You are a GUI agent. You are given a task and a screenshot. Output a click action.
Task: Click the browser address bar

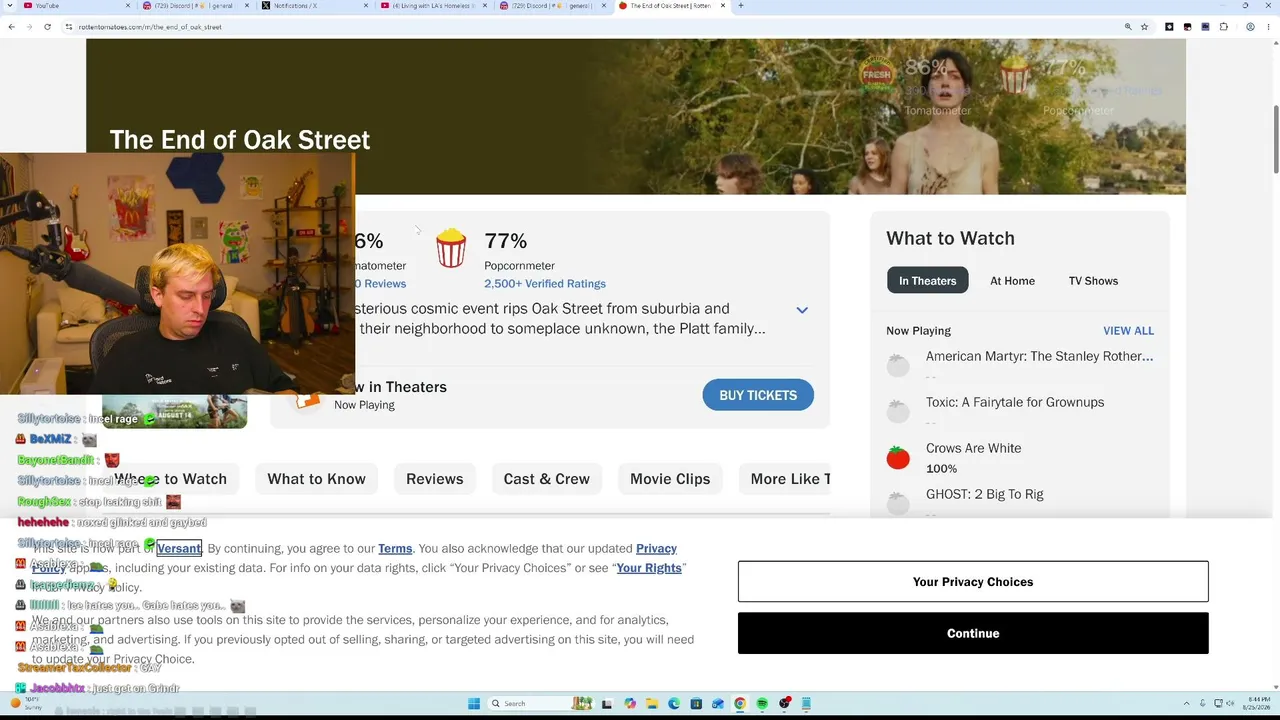(590, 27)
